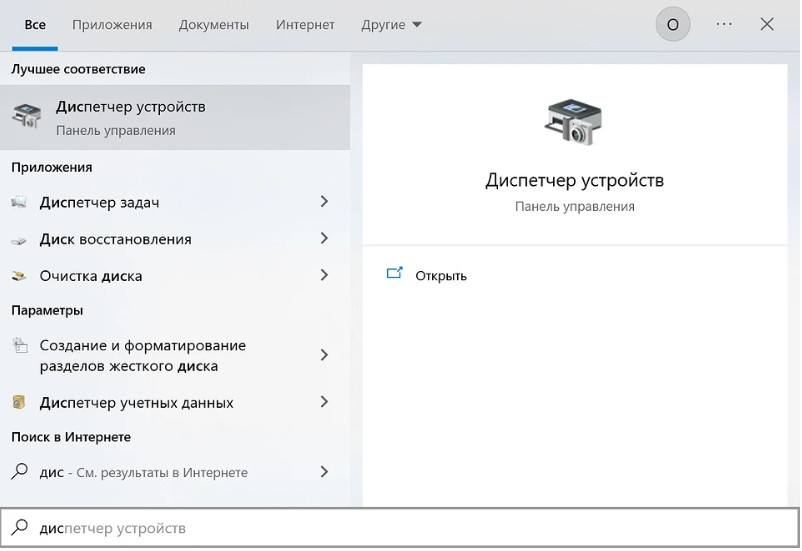This screenshot has width=802, height=551.
Task: Open the Другие filter dropdown
Action: tap(392, 24)
